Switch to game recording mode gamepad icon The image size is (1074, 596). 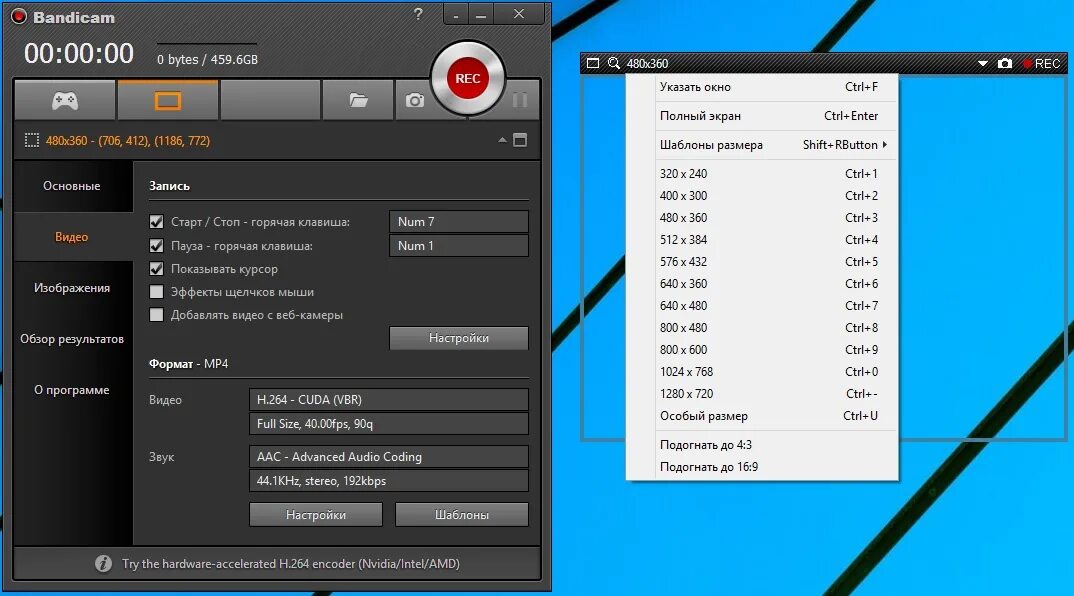tap(65, 101)
